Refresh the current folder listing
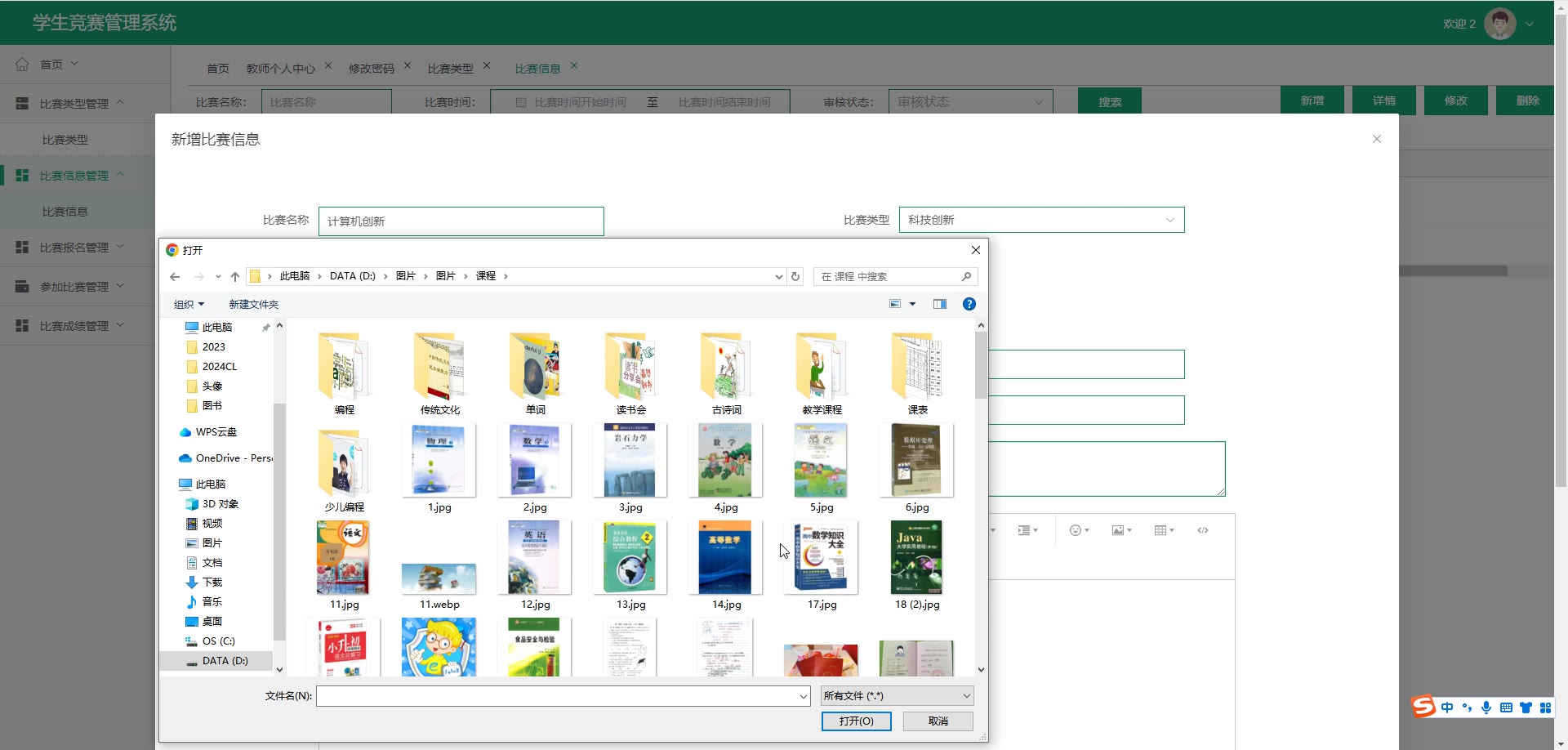1568x750 pixels. pyautogui.click(x=795, y=277)
